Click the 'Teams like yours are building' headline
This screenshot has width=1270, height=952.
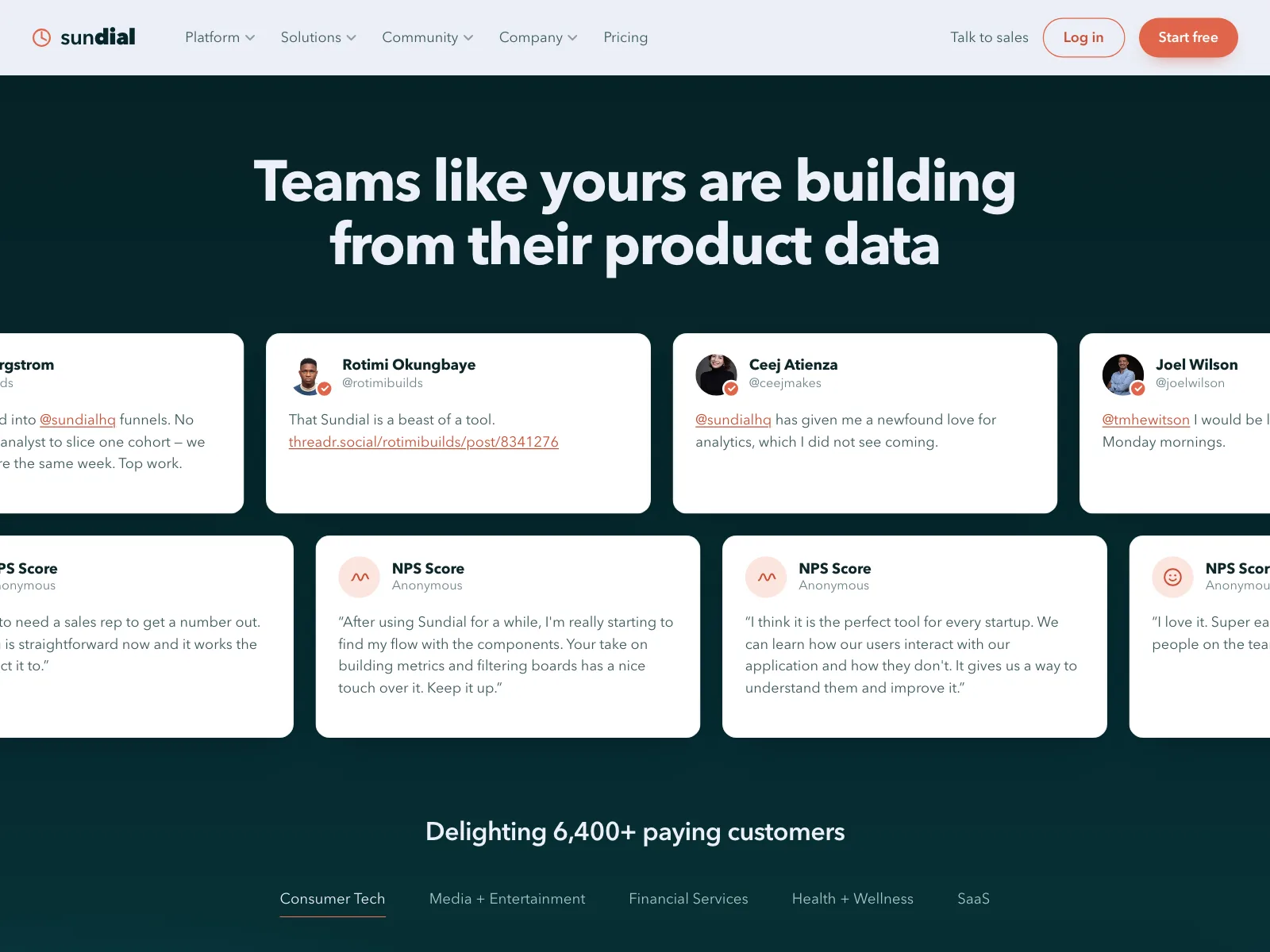(635, 182)
